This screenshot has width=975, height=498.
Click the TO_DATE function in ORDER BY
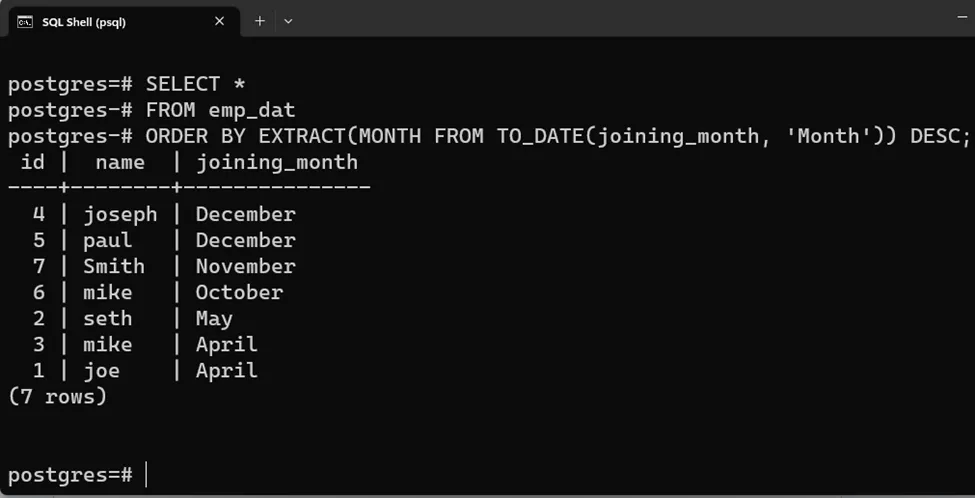540,136
